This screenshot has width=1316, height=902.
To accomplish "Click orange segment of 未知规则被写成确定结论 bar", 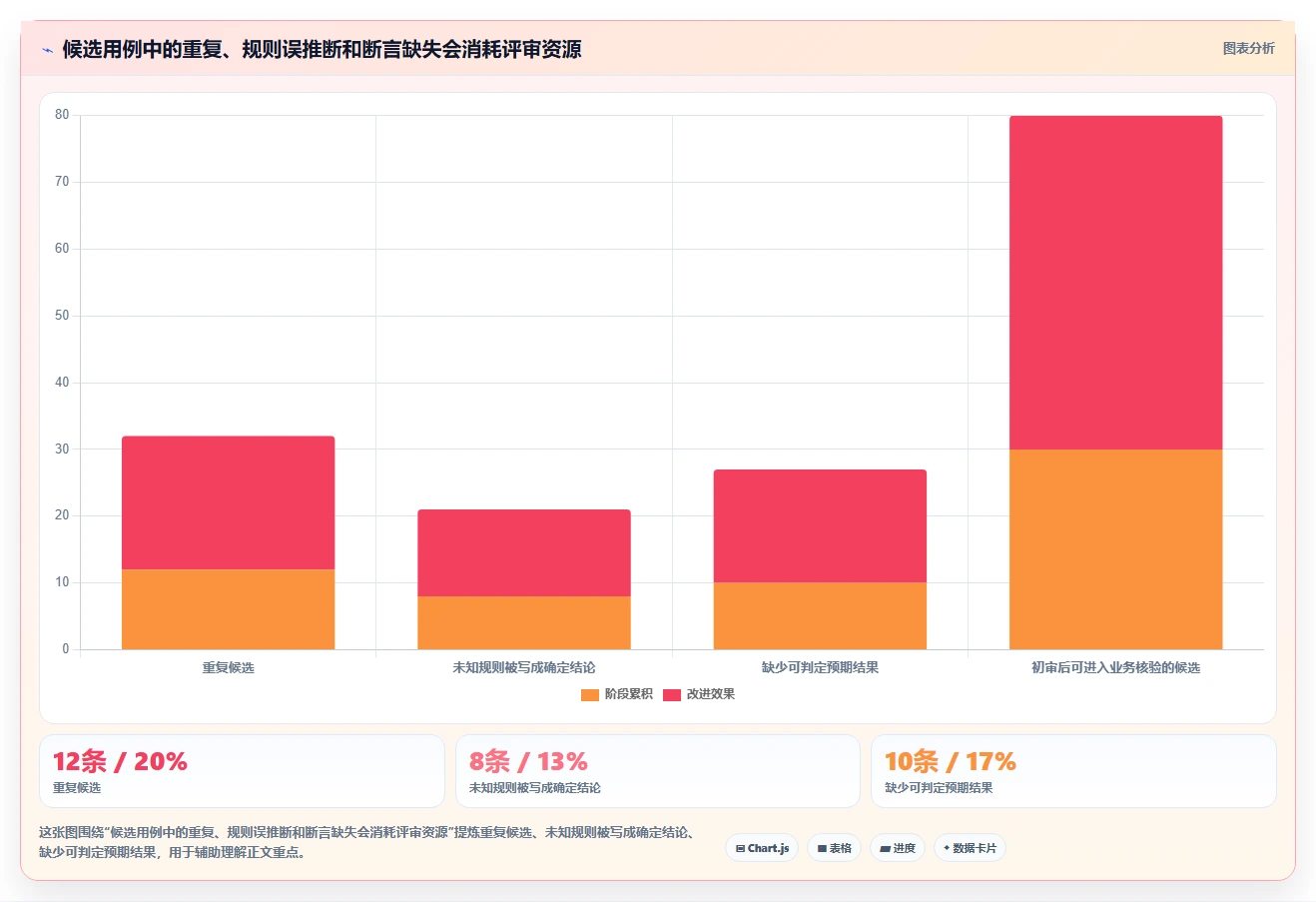I will (x=524, y=622).
